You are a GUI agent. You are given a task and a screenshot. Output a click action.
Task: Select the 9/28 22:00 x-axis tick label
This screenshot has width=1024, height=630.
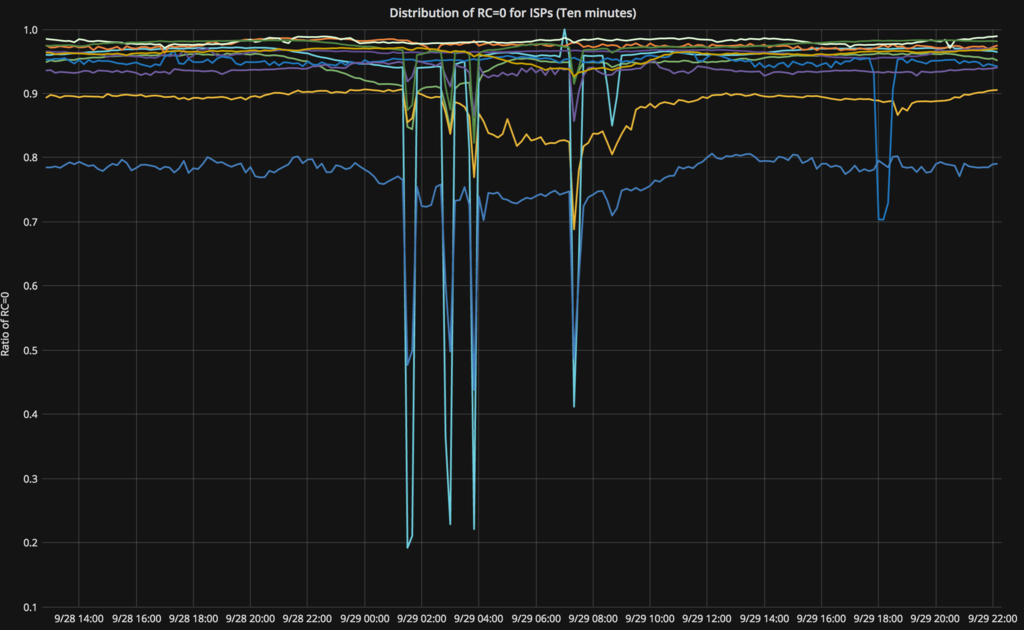click(307, 620)
